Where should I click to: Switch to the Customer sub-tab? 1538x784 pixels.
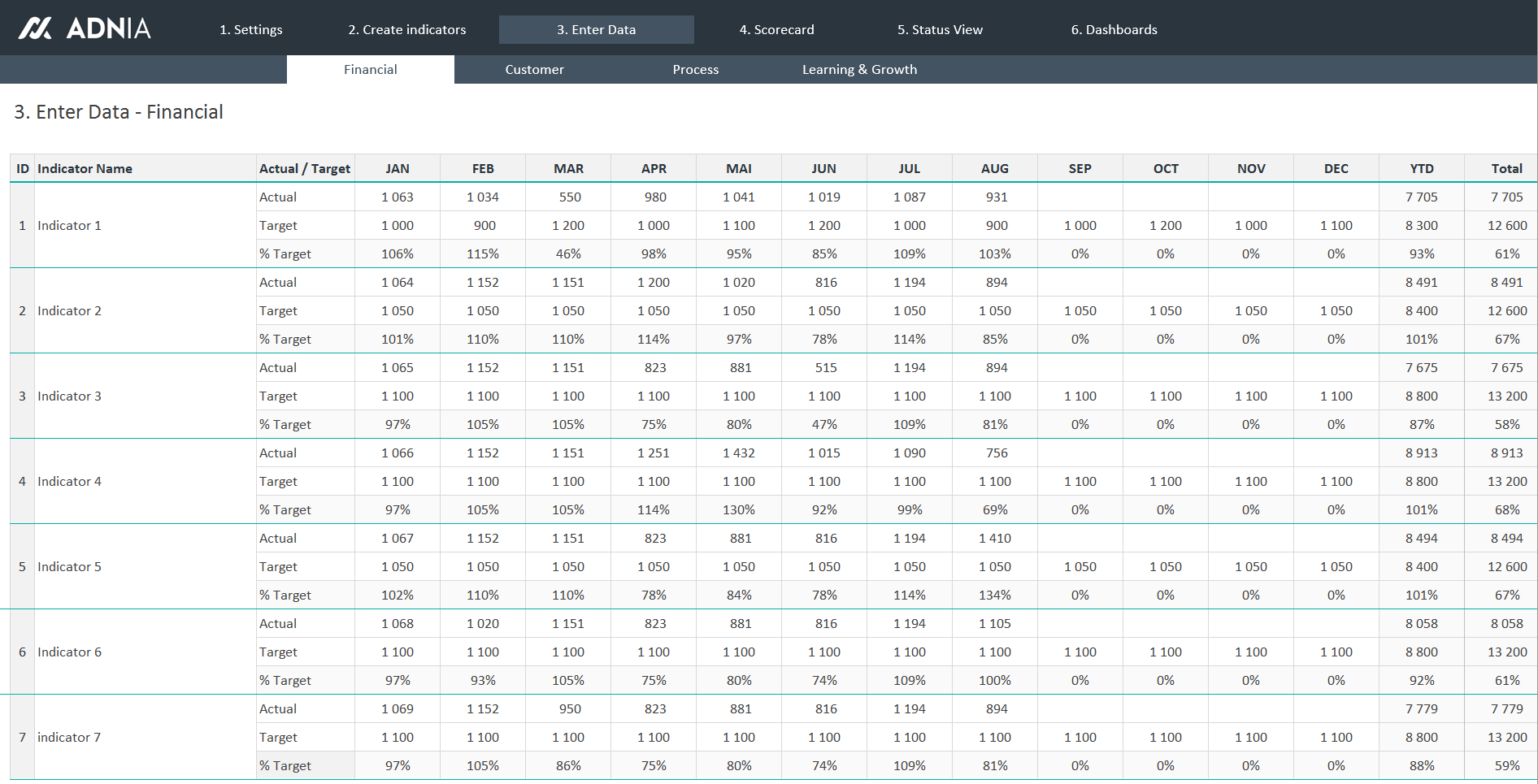point(534,69)
